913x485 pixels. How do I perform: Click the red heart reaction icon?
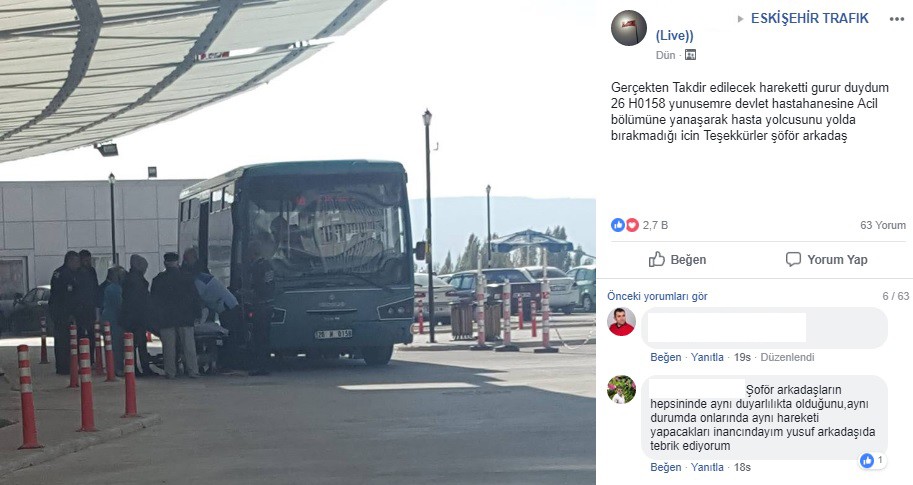tap(632, 225)
